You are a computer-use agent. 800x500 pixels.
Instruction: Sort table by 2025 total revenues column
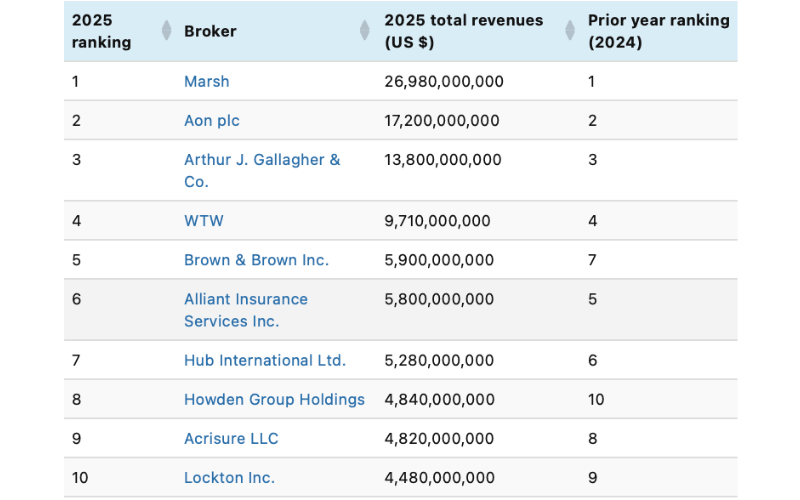pyautogui.click(x=570, y=31)
